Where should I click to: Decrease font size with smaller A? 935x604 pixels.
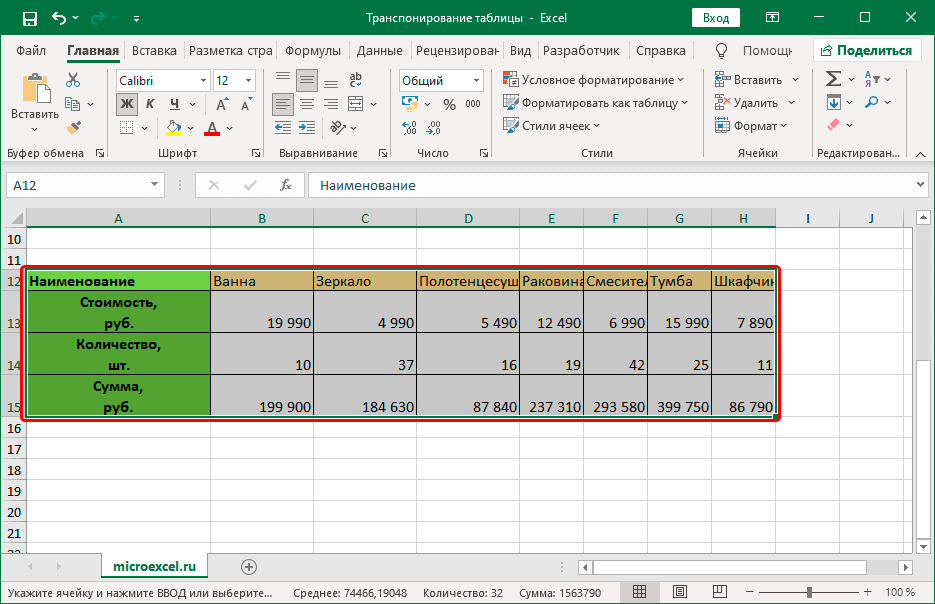coord(246,104)
